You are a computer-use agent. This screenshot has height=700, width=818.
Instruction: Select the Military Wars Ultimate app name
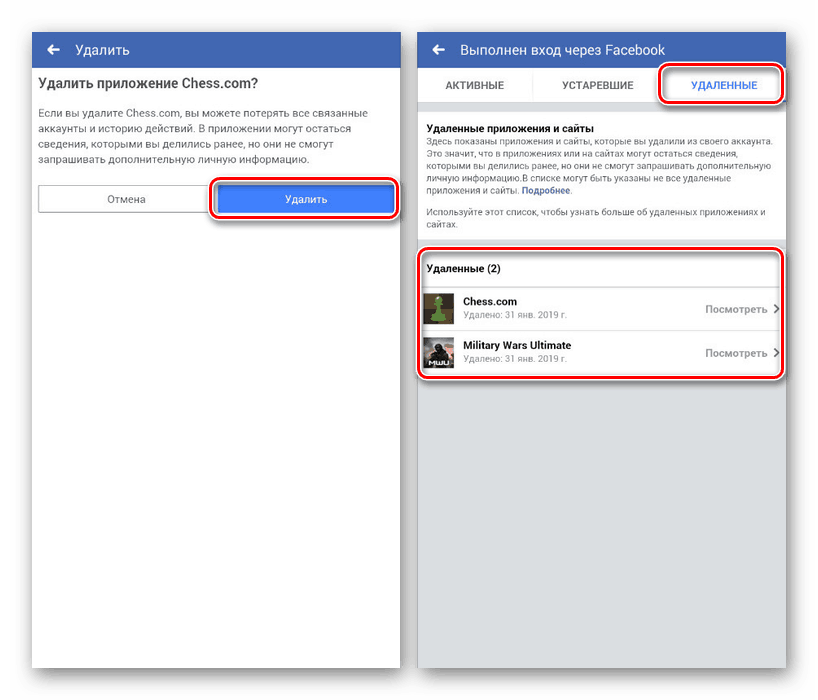(517, 345)
